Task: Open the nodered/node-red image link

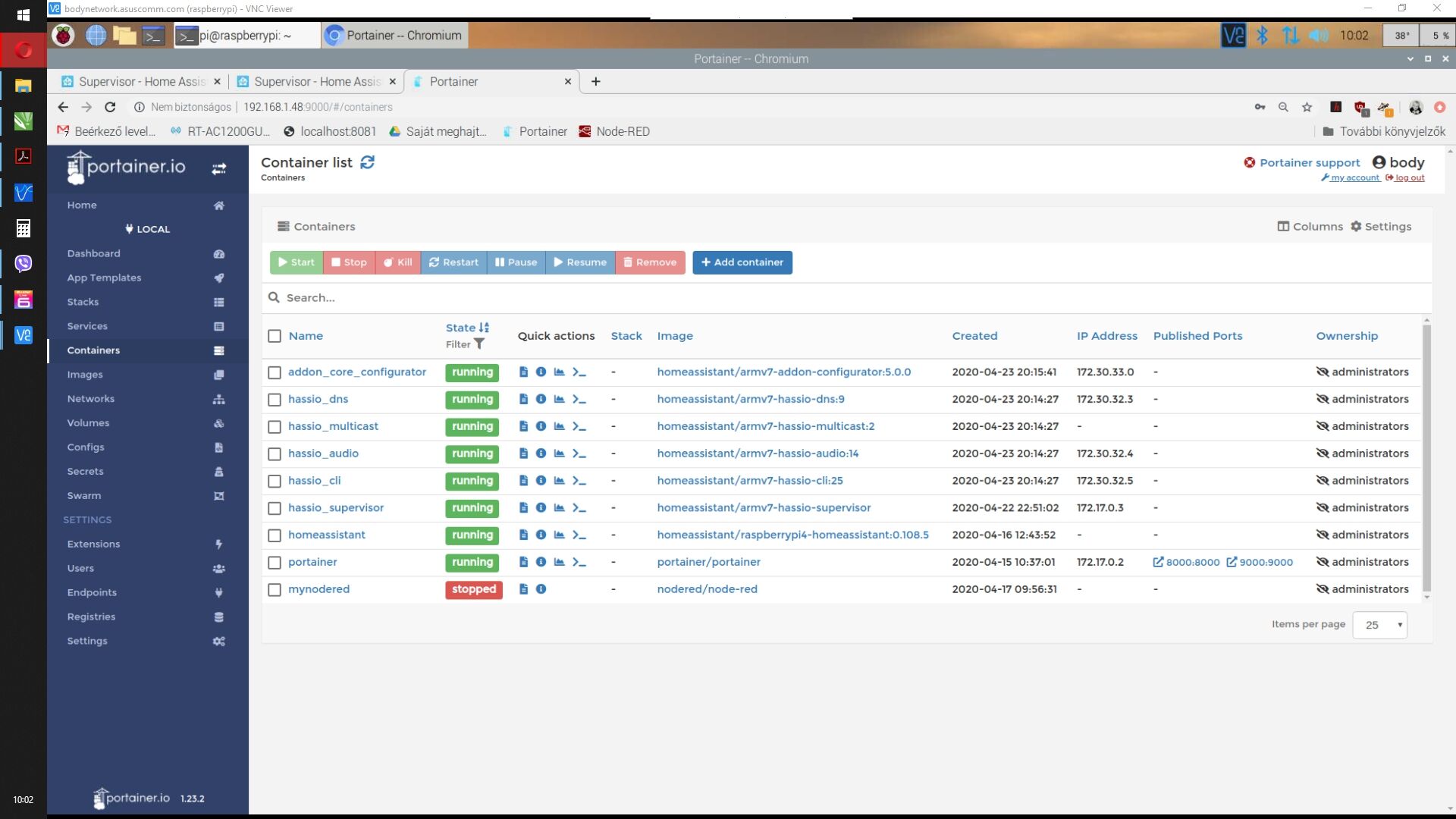Action: tap(707, 588)
